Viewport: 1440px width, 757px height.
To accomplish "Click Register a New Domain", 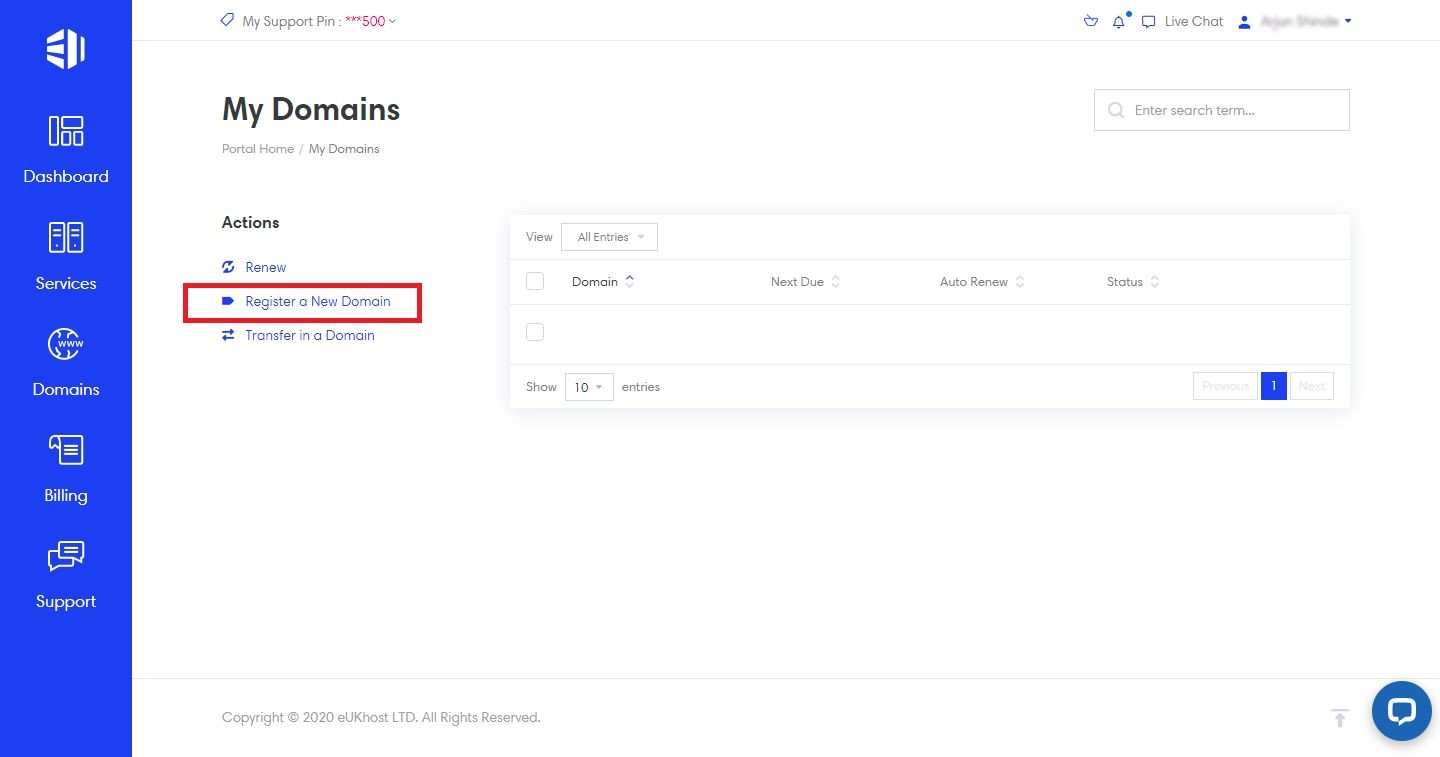I will click(318, 301).
